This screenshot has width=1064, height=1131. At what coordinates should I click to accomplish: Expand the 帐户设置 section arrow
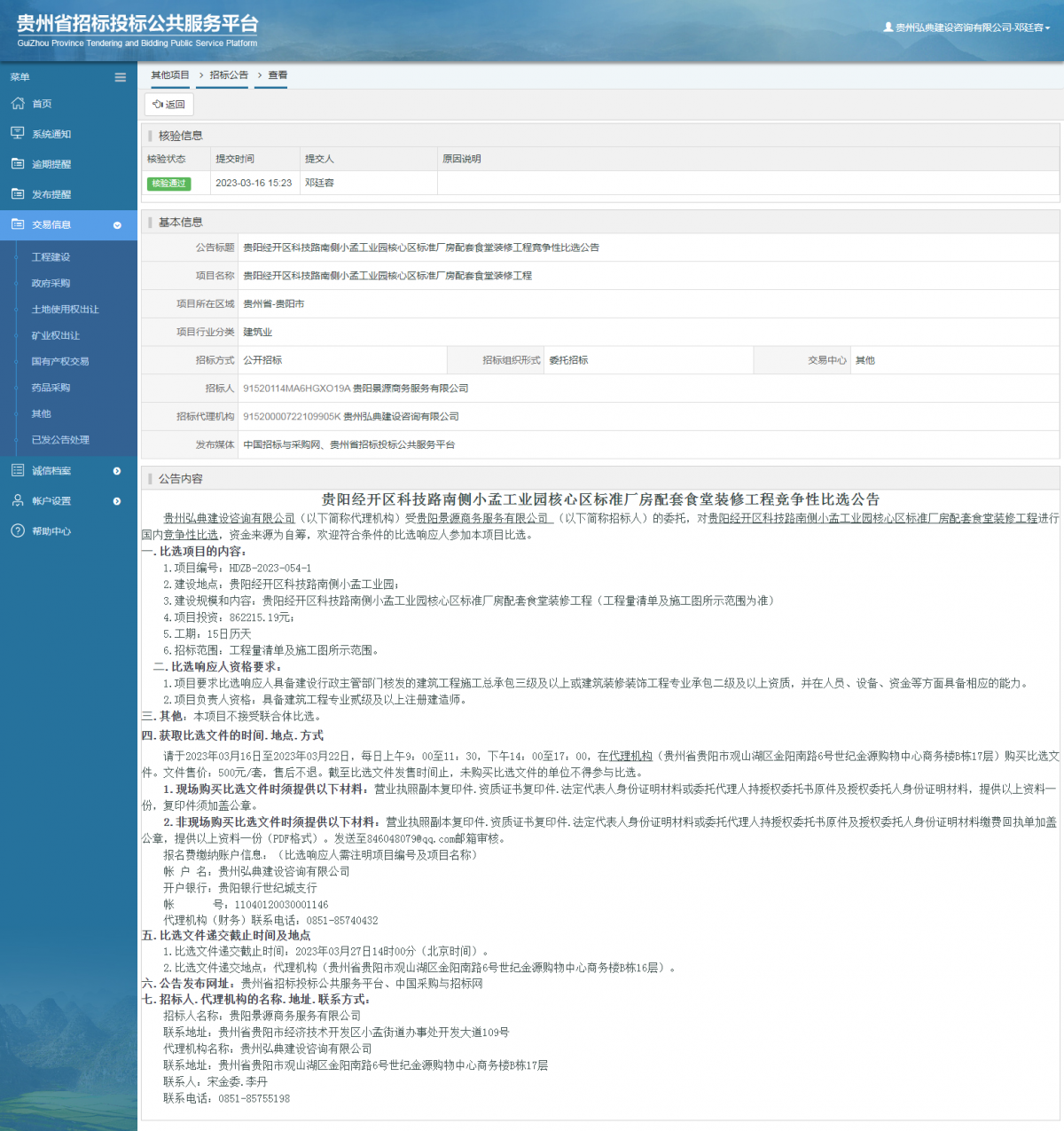tap(117, 501)
